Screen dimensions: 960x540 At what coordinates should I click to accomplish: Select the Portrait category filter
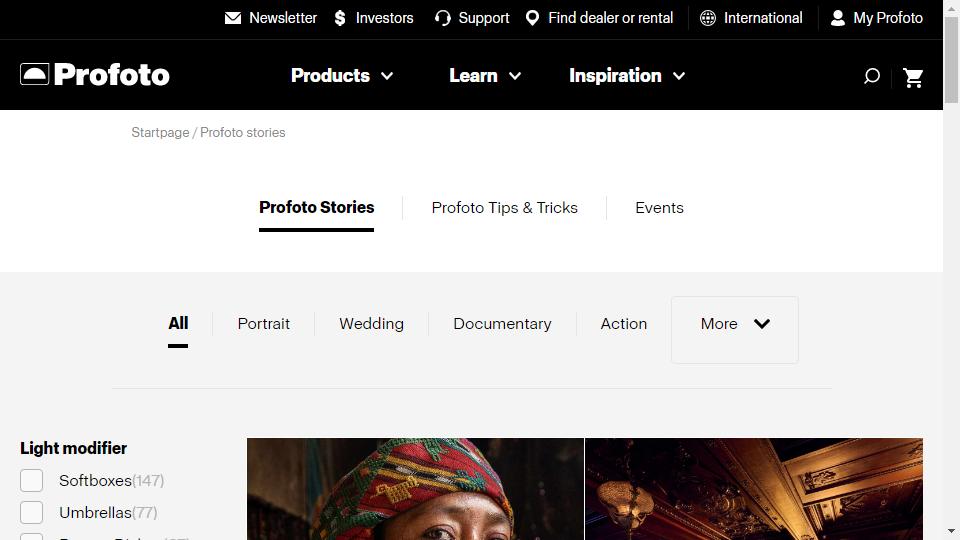click(x=263, y=323)
